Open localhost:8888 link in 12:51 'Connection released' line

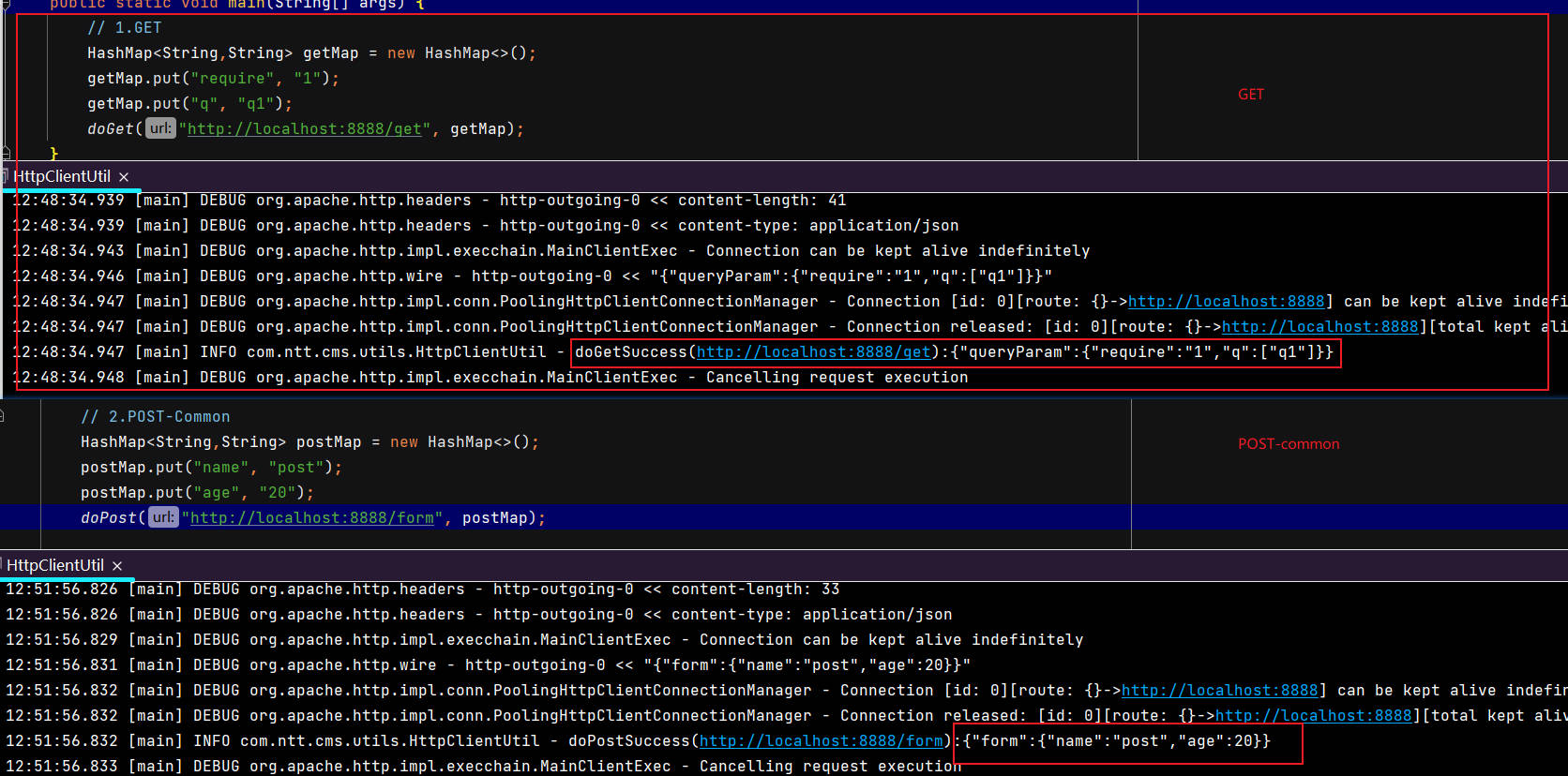[x=1314, y=715]
